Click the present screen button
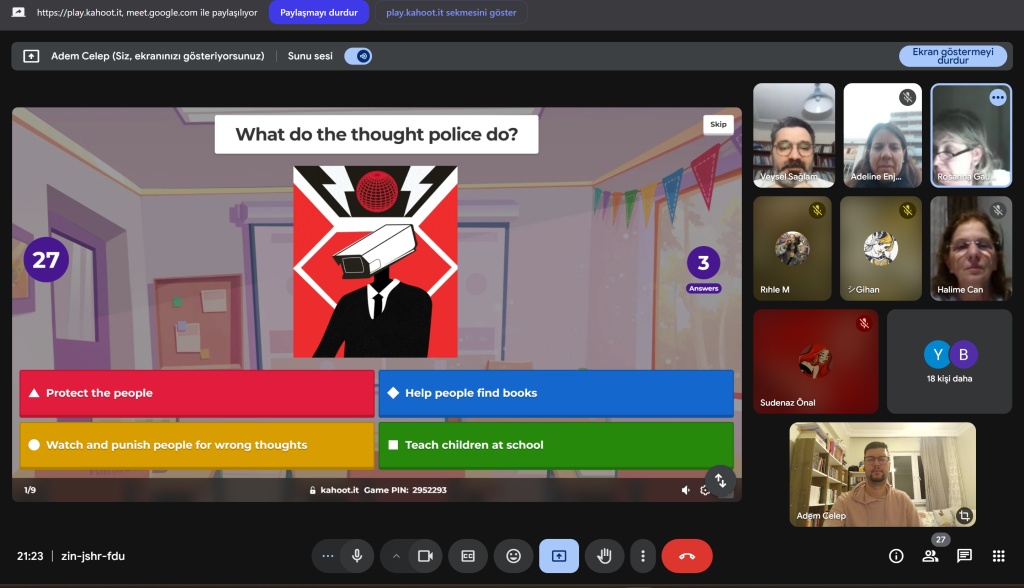The height and width of the screenshot is (588, 1024). click(559, 556)
